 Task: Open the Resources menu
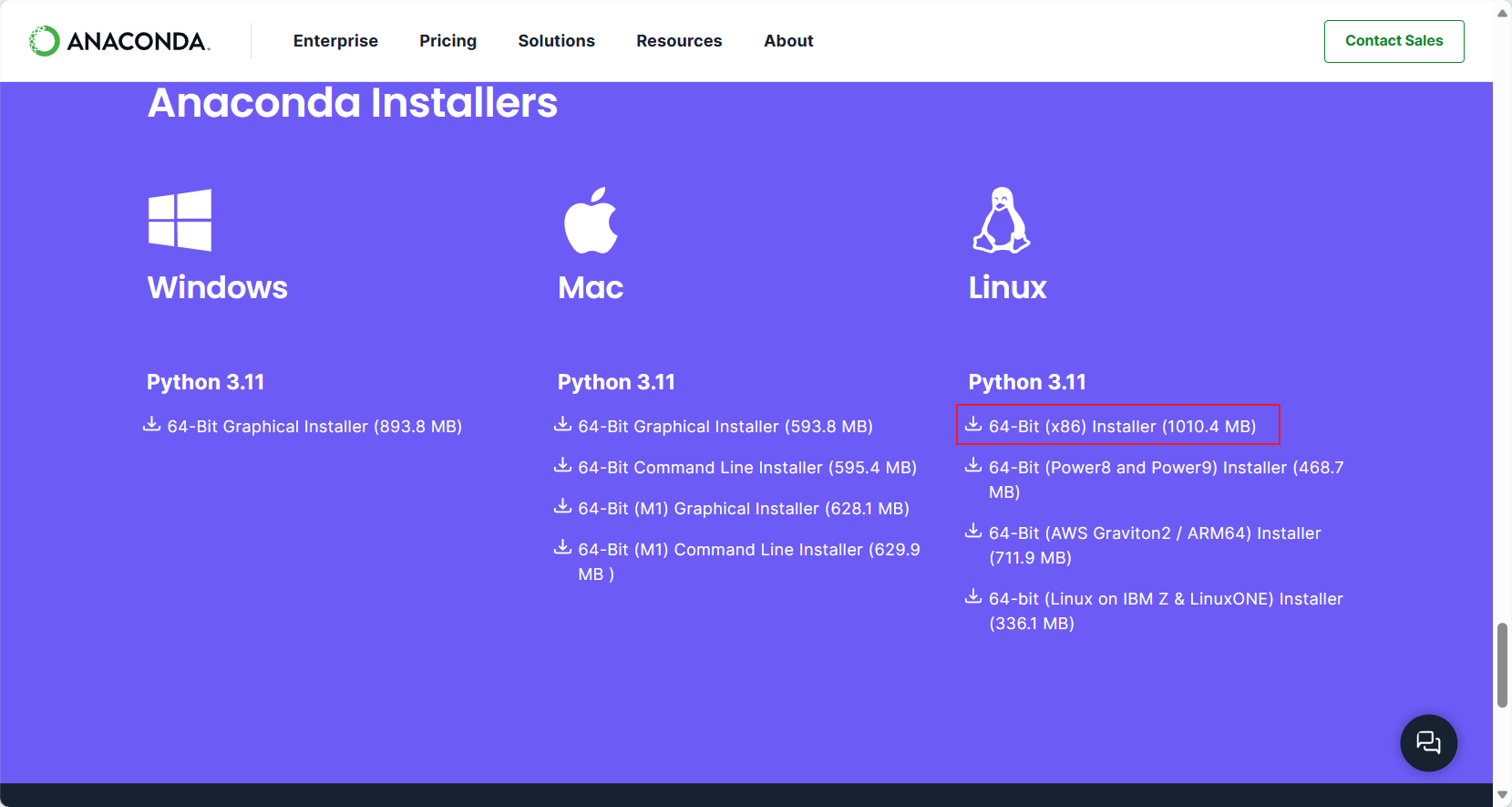(679, 41)
